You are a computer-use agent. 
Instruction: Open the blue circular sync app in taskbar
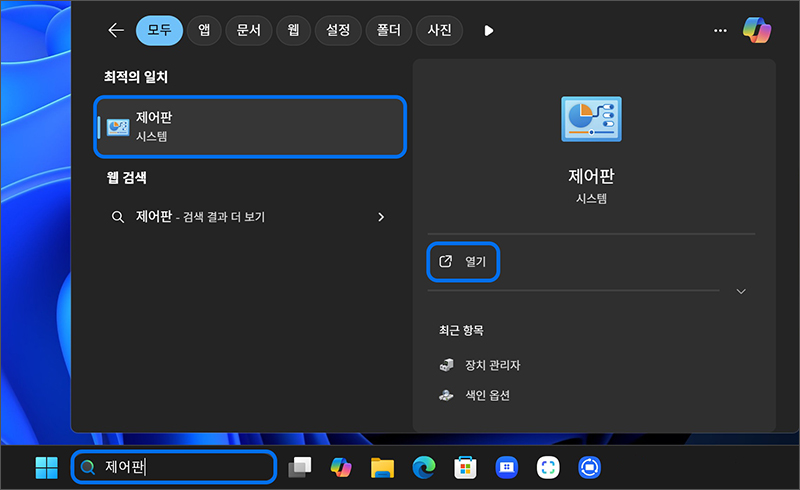click(x=589, y=467)
